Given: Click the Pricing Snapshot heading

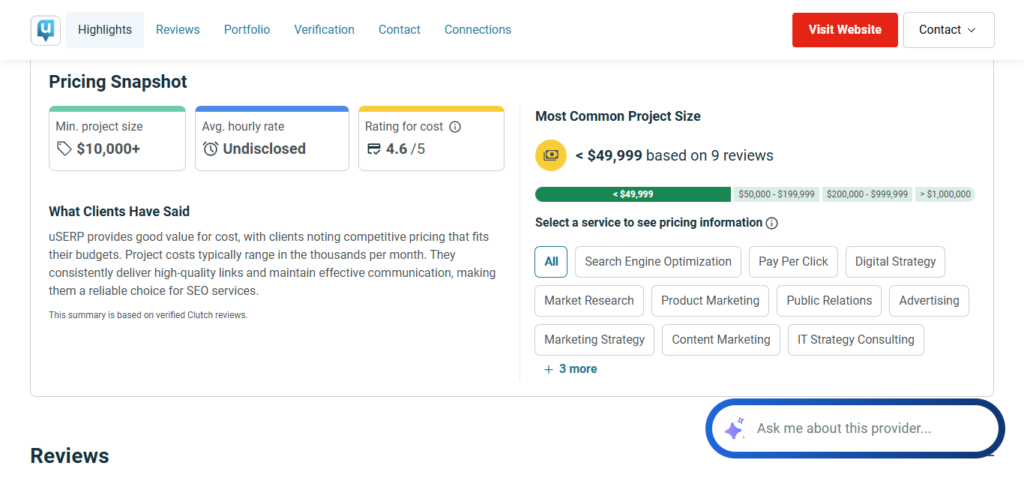Looking at the screenshot, I should click(118, 82).
